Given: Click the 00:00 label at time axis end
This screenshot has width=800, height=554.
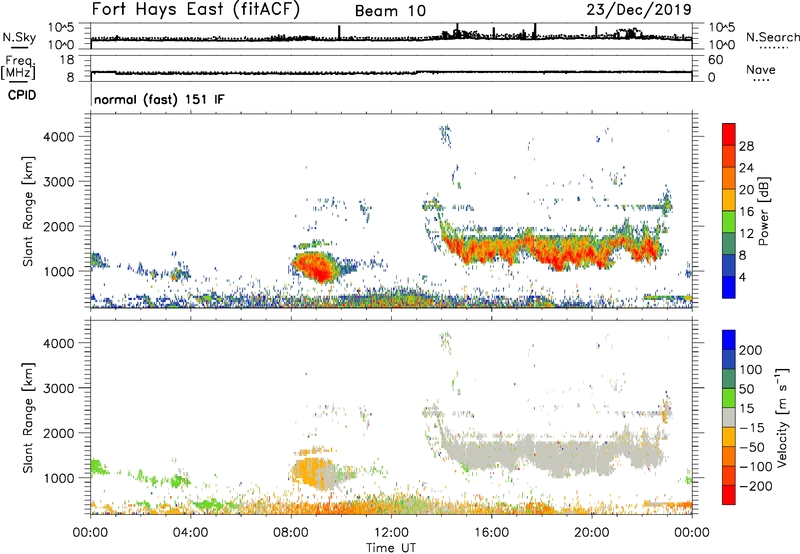Looking at the screenshot, I should pyautogui.click(x=692, y=533).
